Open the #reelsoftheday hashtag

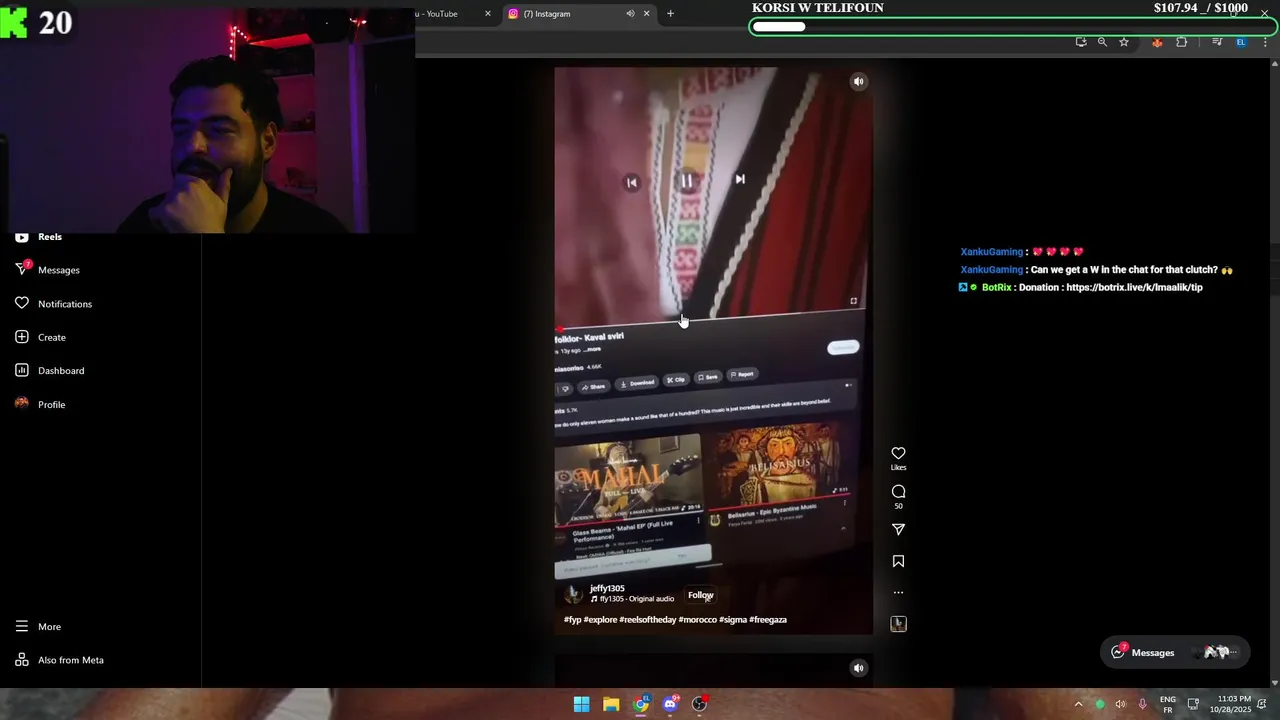[647, 620]
